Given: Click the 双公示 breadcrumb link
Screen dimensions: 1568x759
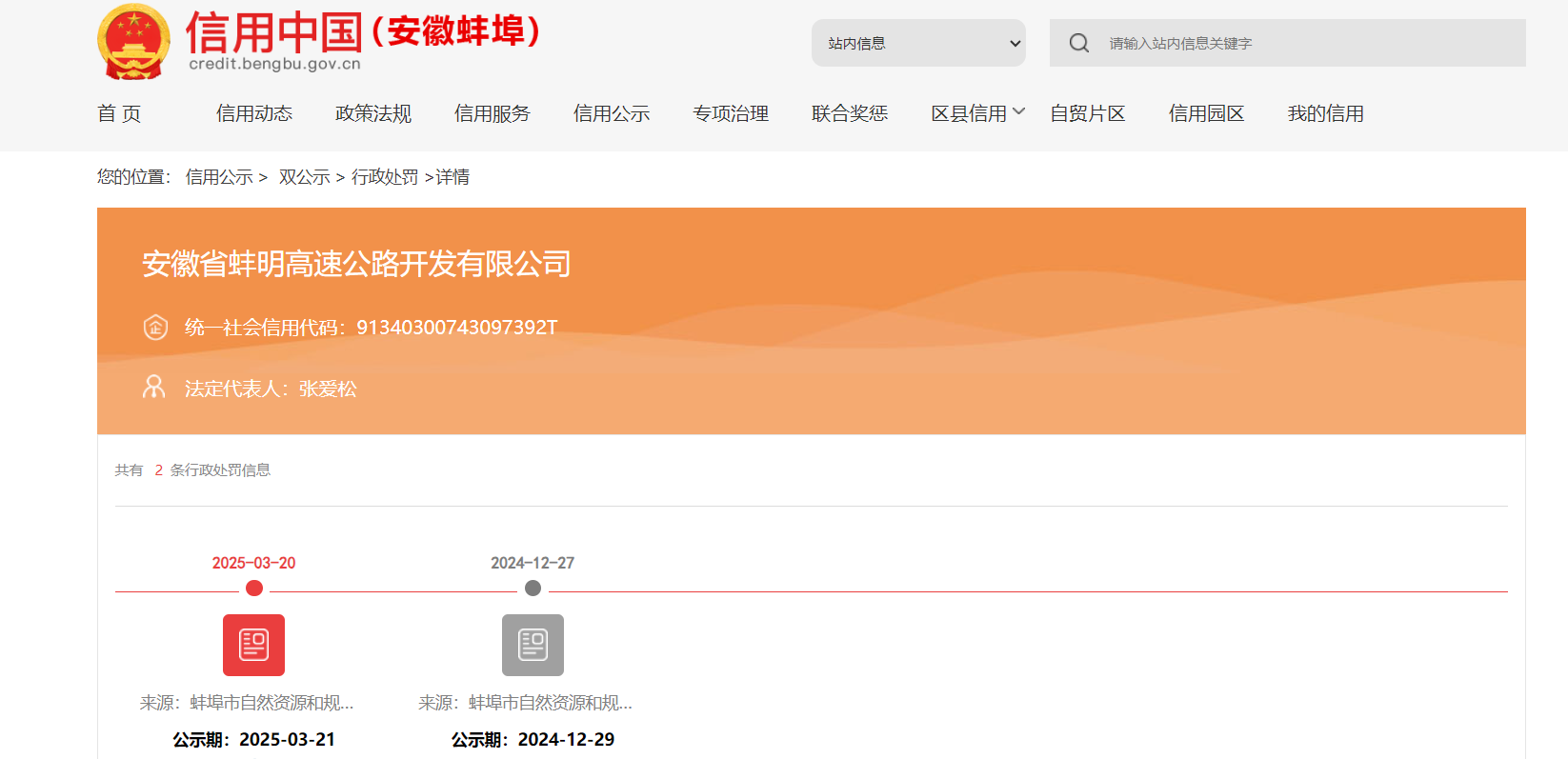Looking at the screenshot, I should pos(305,177).
